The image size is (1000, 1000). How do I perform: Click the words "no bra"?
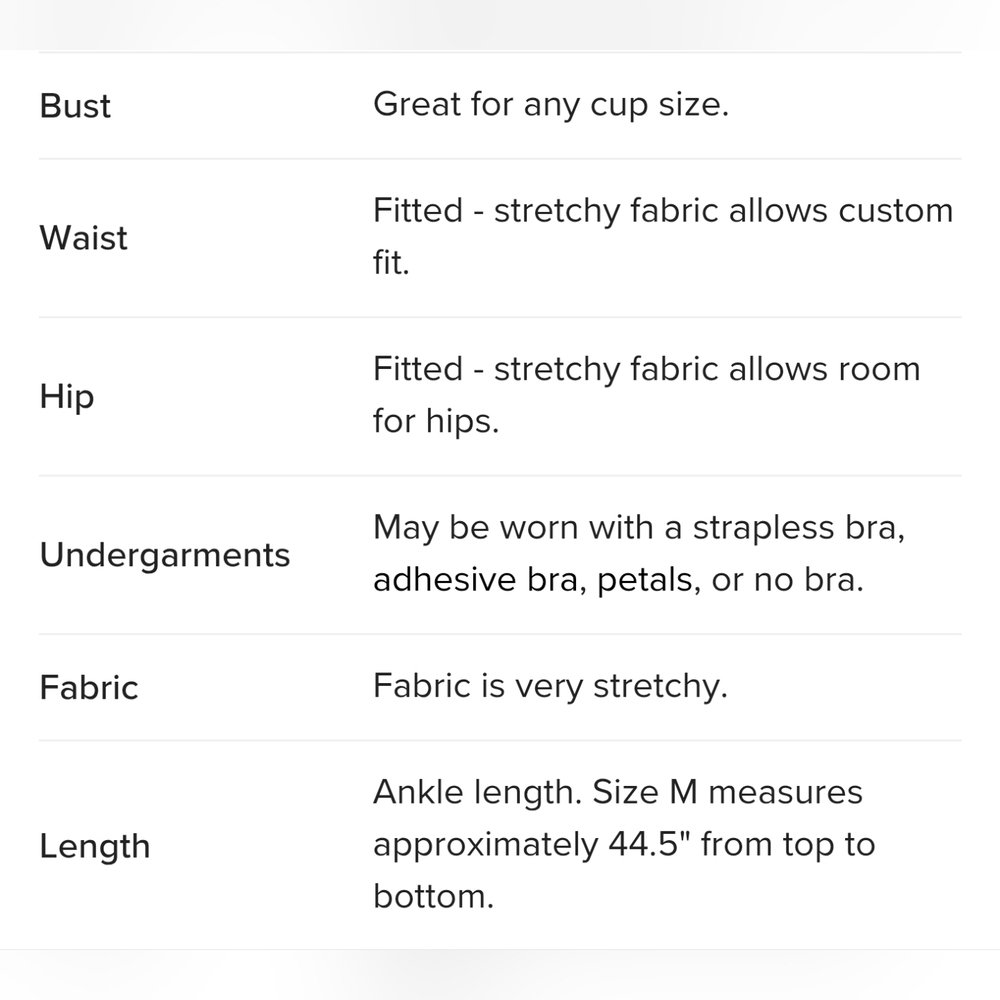[x=806, y=581]
